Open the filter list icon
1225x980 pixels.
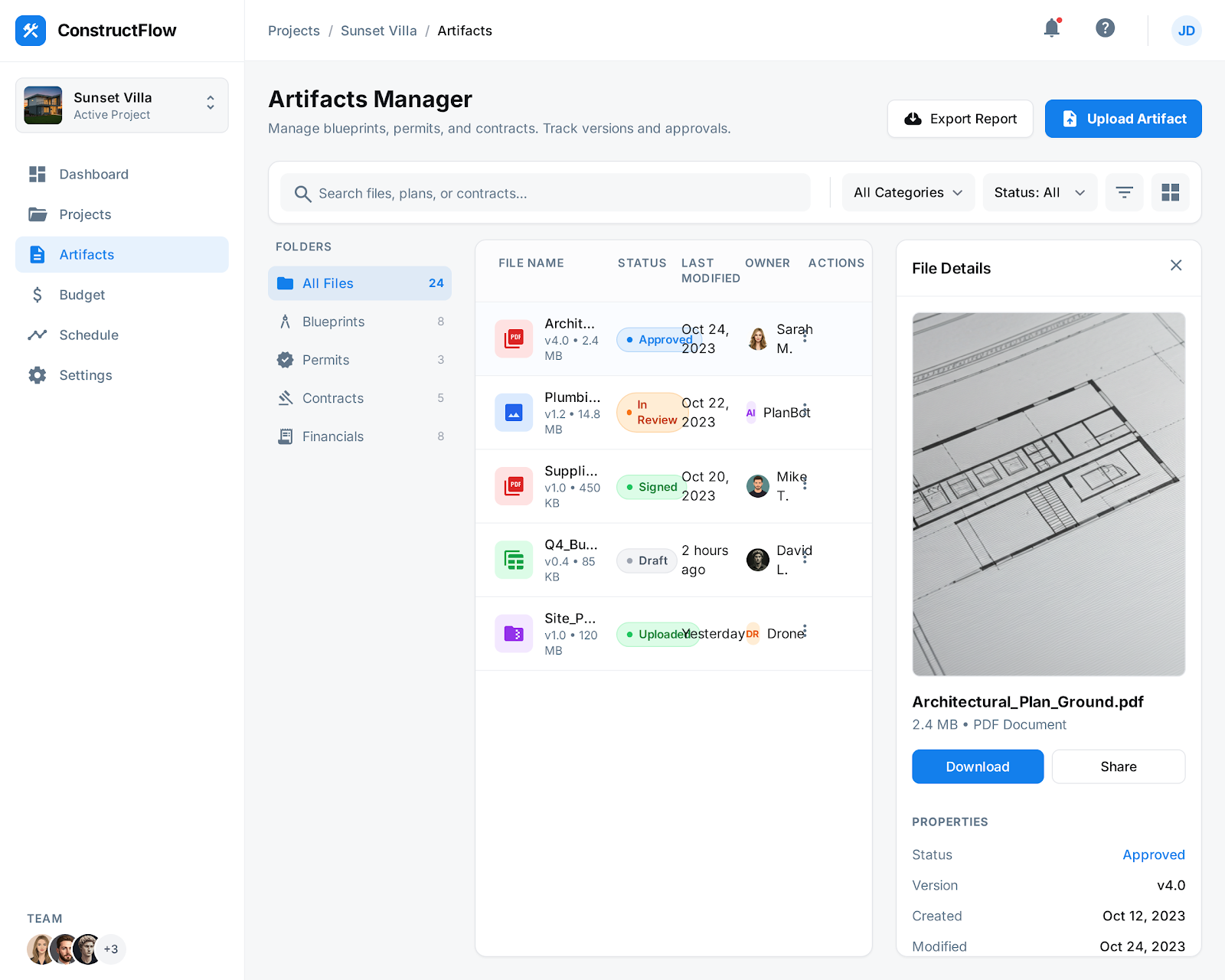pyautogui.click(x=1124, y=192)
